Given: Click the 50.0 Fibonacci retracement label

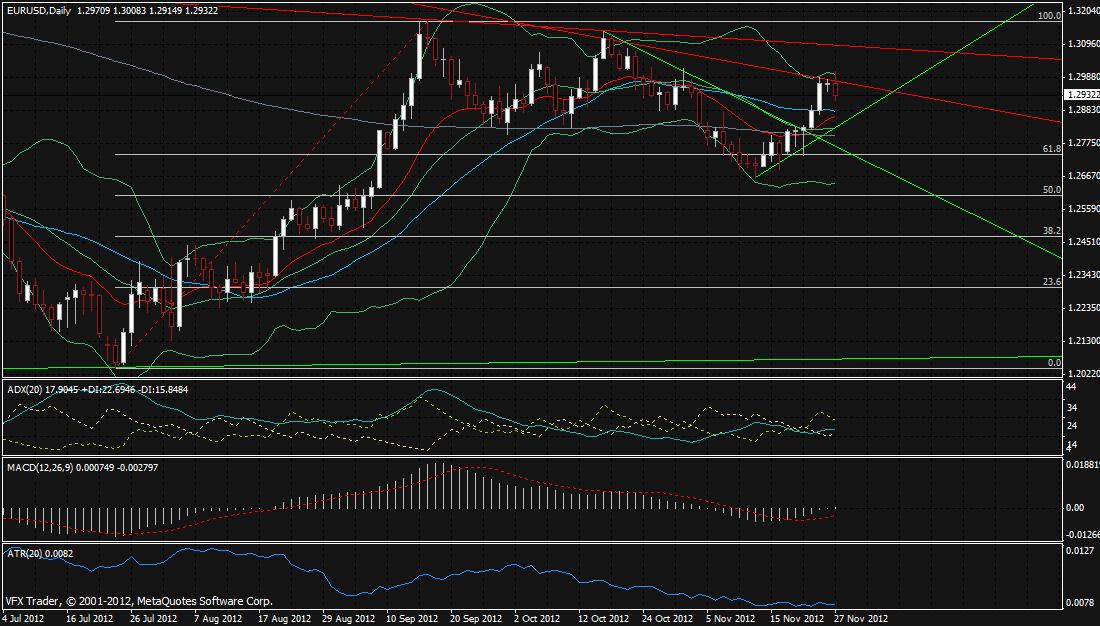Looking at the screenshot, I should coord(1051,189).
